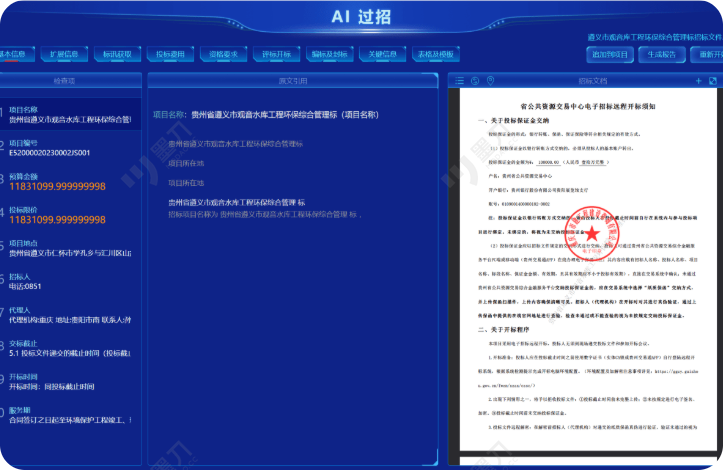The image size is (723, 470).
Task: Click the plus icon in document panel header
Action: [698, 81]
